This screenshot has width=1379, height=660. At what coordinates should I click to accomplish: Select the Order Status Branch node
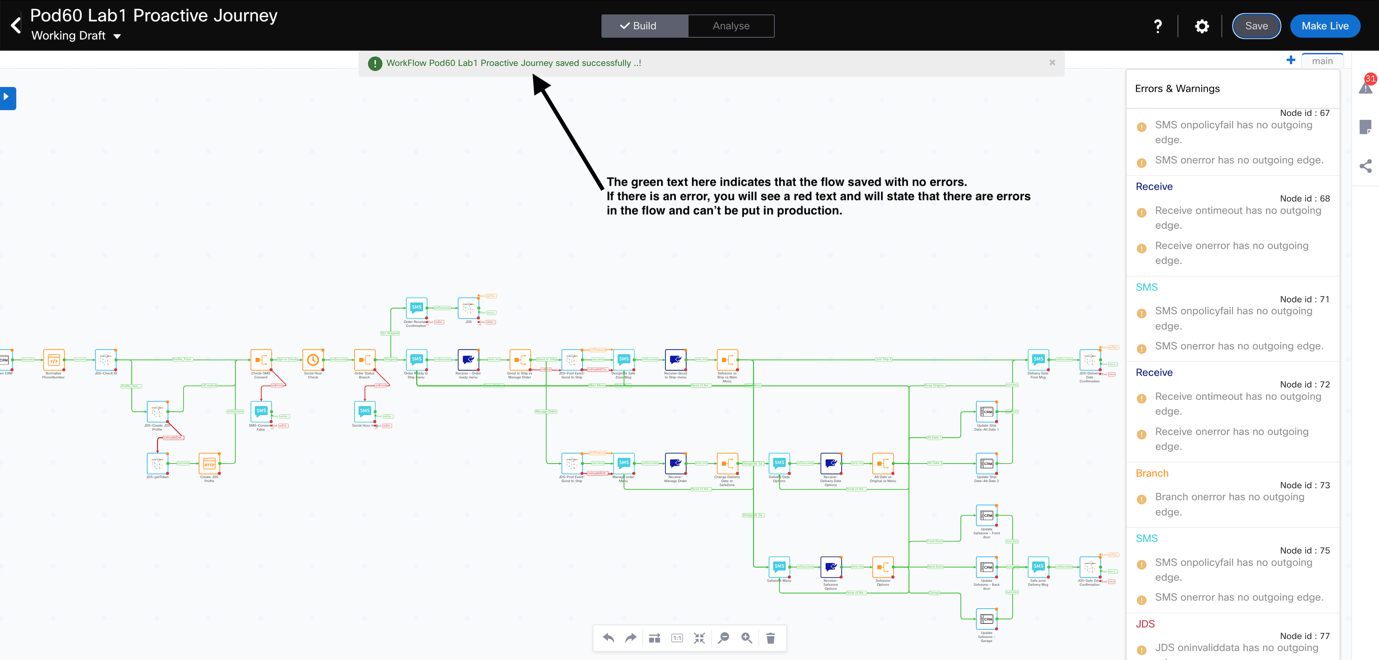(x=364, y=360)
